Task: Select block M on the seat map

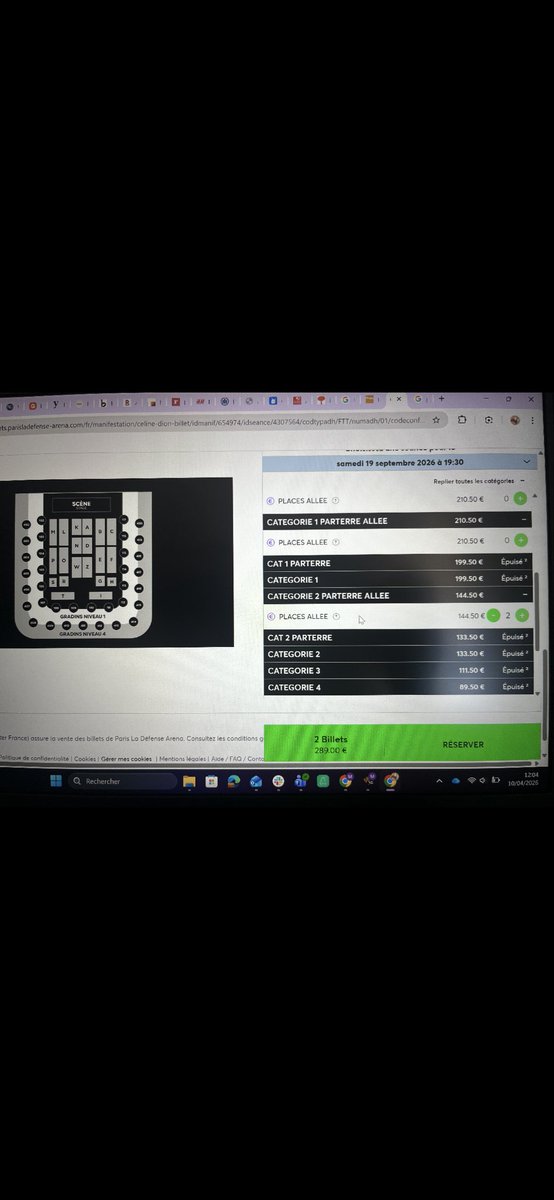Action: [x=53, y=532]
